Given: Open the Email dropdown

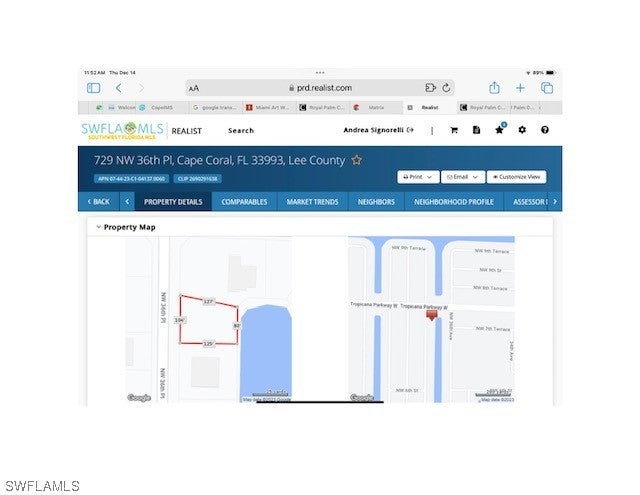Looking at the screenshot, I should (x=463, y=177).
